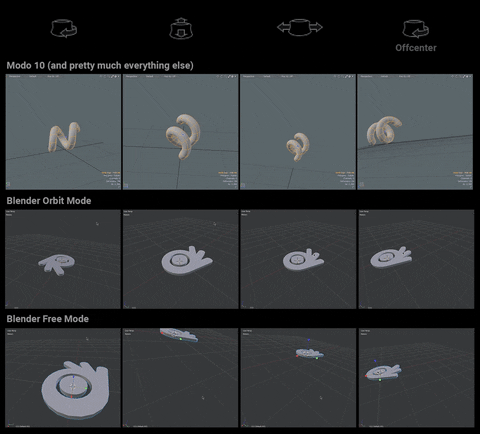Viewport: 480px width, 434px height.
Task: Click axis gizmo in first Modo viewport corner
Action: 8,184
